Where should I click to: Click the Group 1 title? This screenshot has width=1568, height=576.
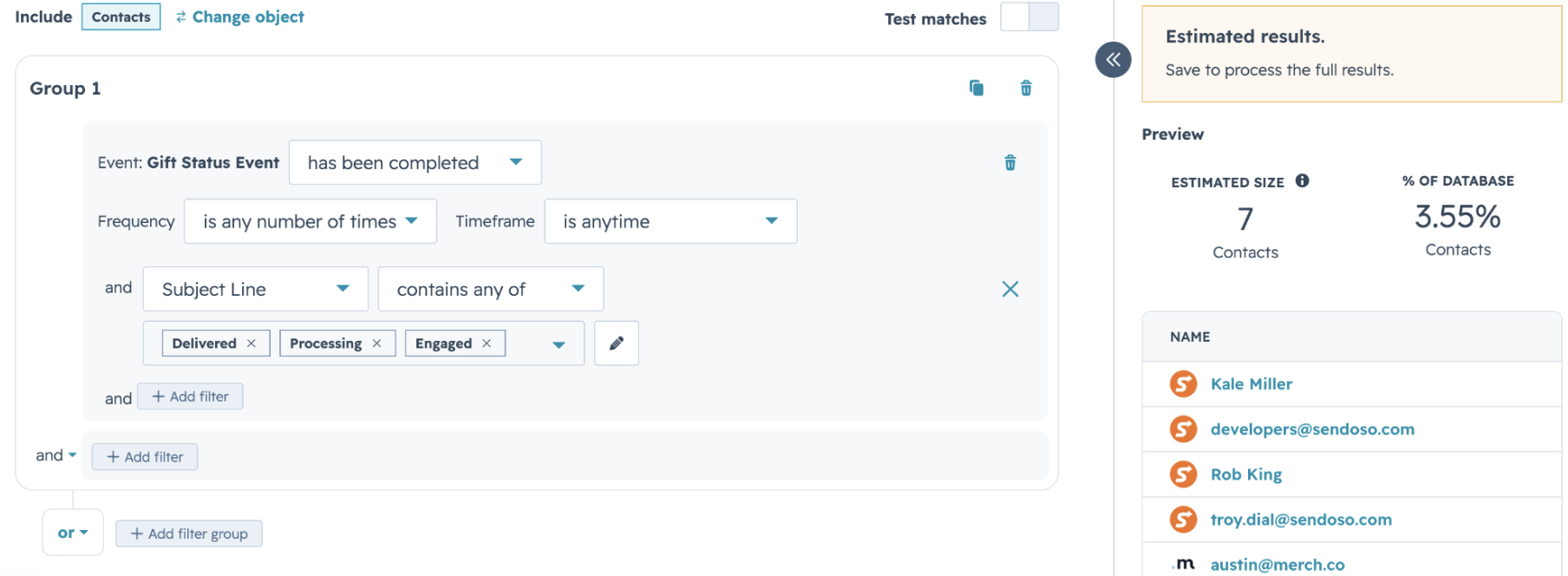tap(65, 88)
